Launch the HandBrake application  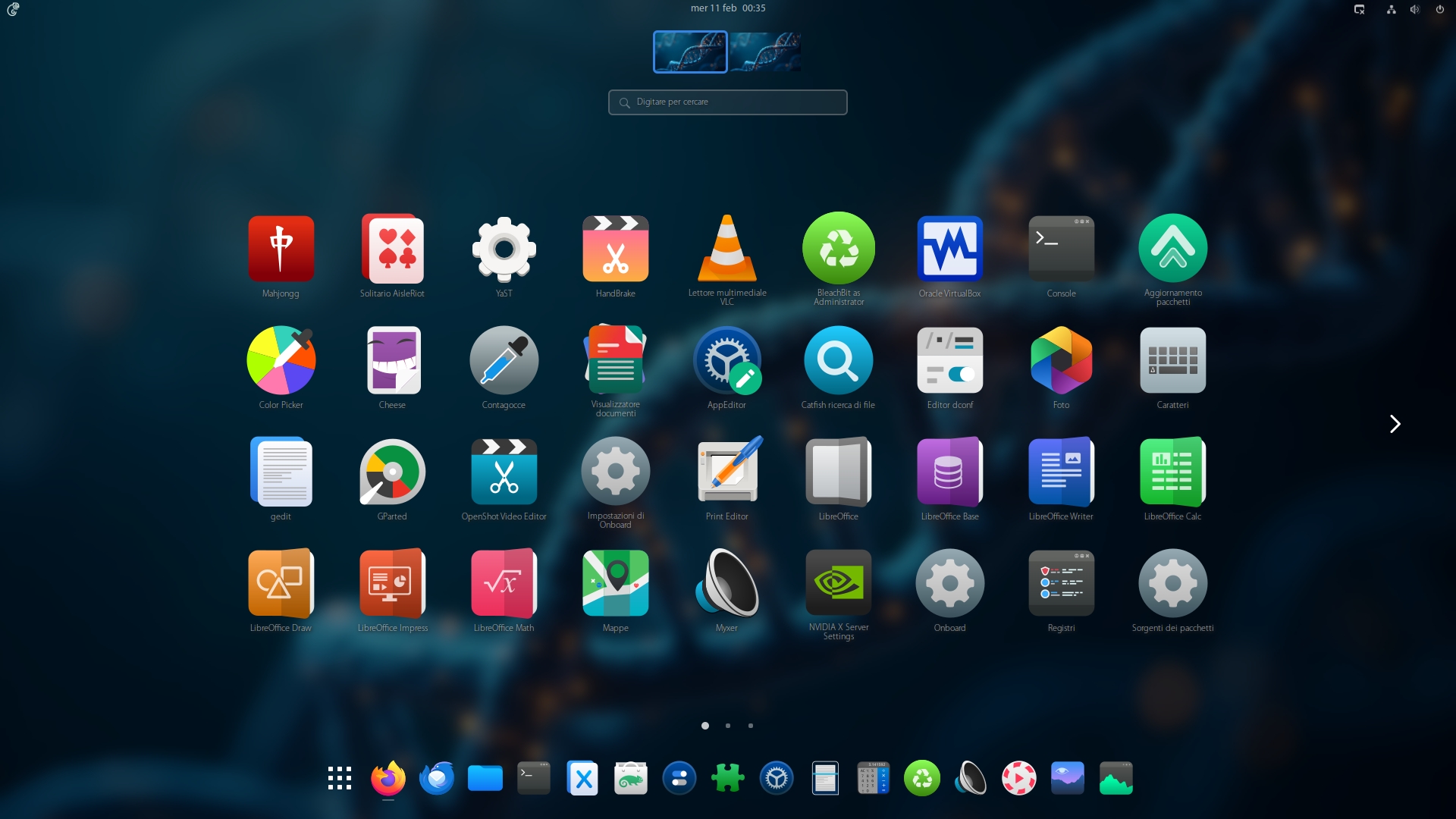pos(615,249)
